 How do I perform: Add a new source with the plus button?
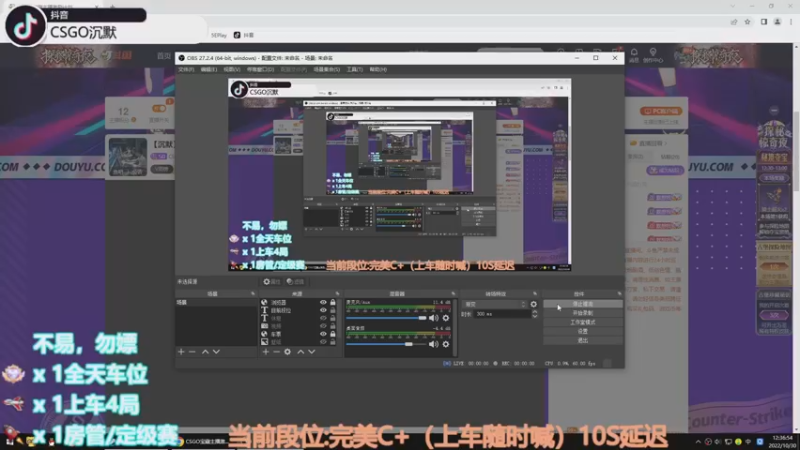(265, 352)
